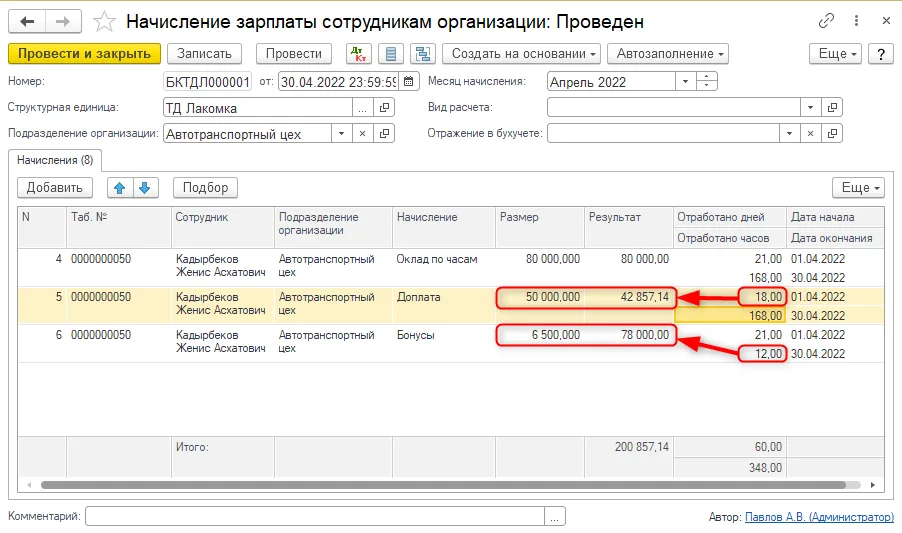This screenshot has height=533, width=902.
Task: Copy link to document with chain icon
Action: click(826, 21)
